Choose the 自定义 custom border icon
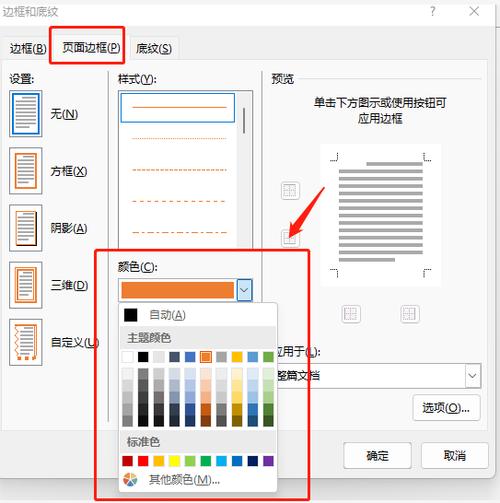The image size is (500, 503). [26, 342]
